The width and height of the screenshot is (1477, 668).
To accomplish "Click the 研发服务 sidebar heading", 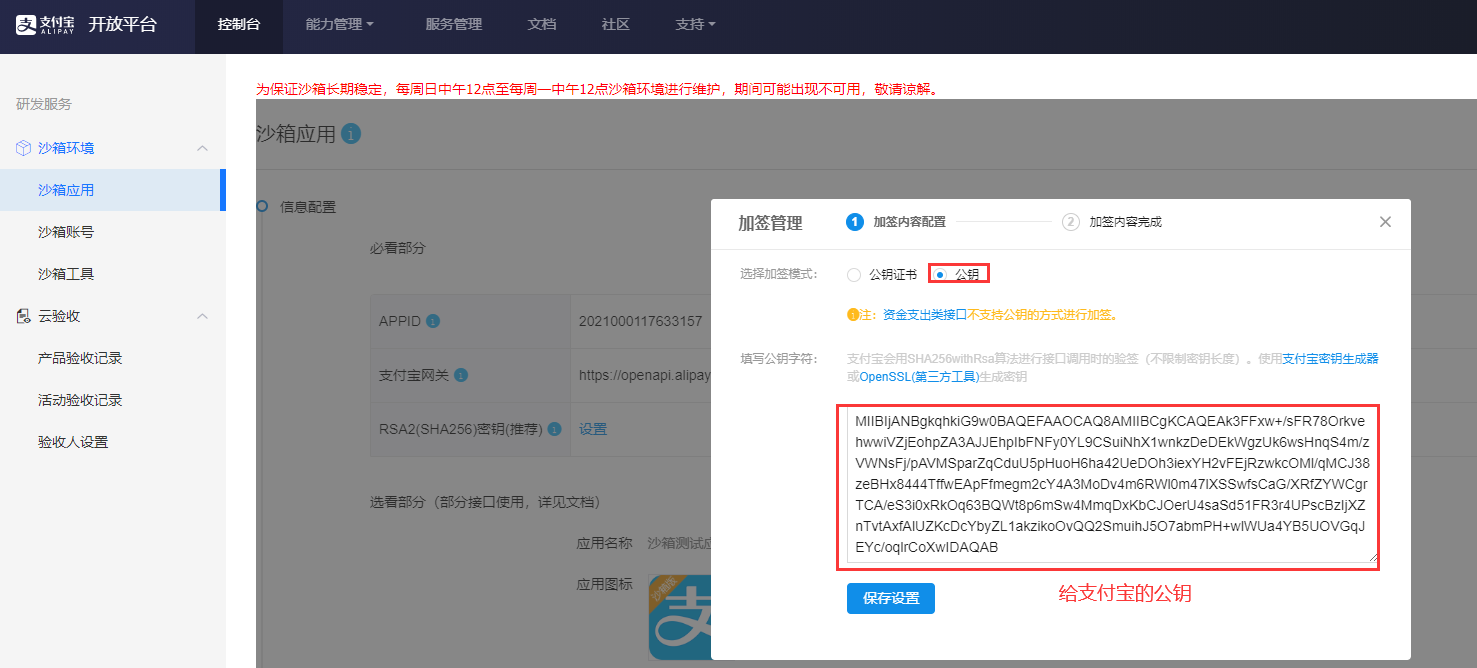I will pyautogui.click(x=44, y=104).
